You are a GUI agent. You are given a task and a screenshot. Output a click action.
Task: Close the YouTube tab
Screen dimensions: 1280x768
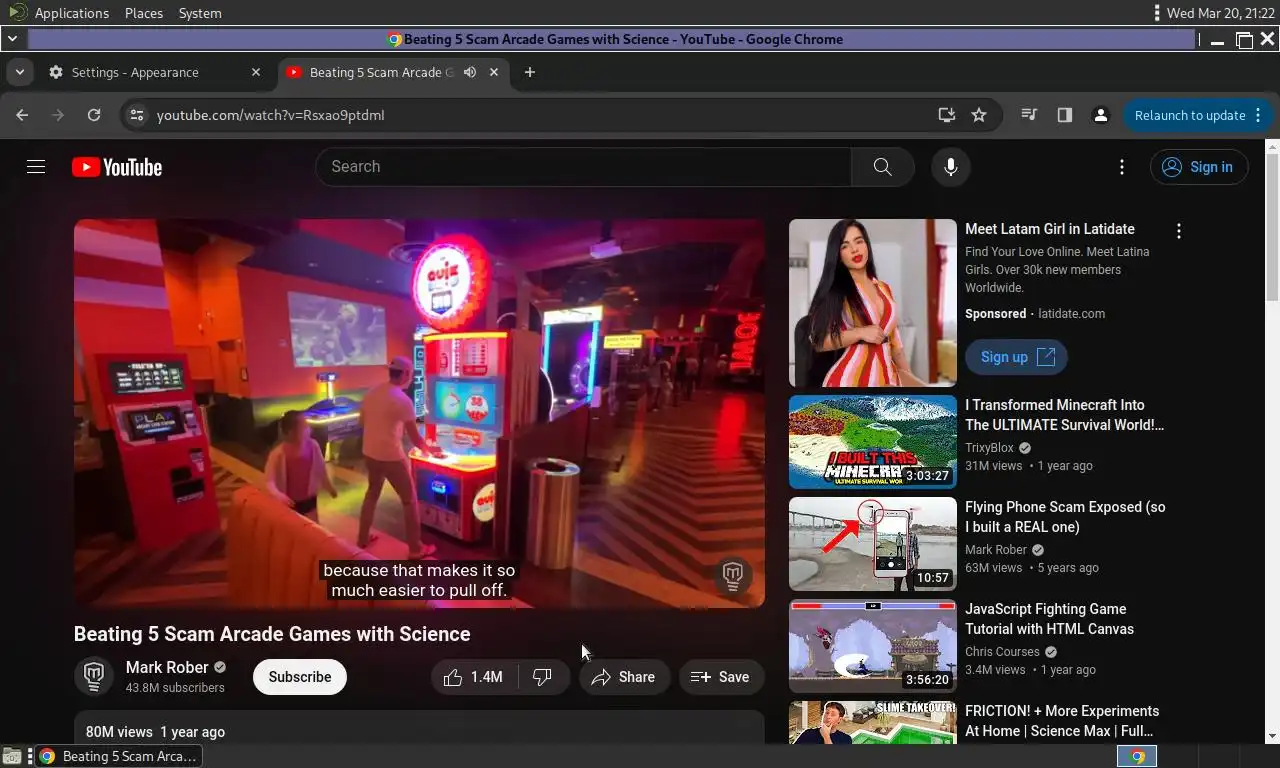[494, 72]
